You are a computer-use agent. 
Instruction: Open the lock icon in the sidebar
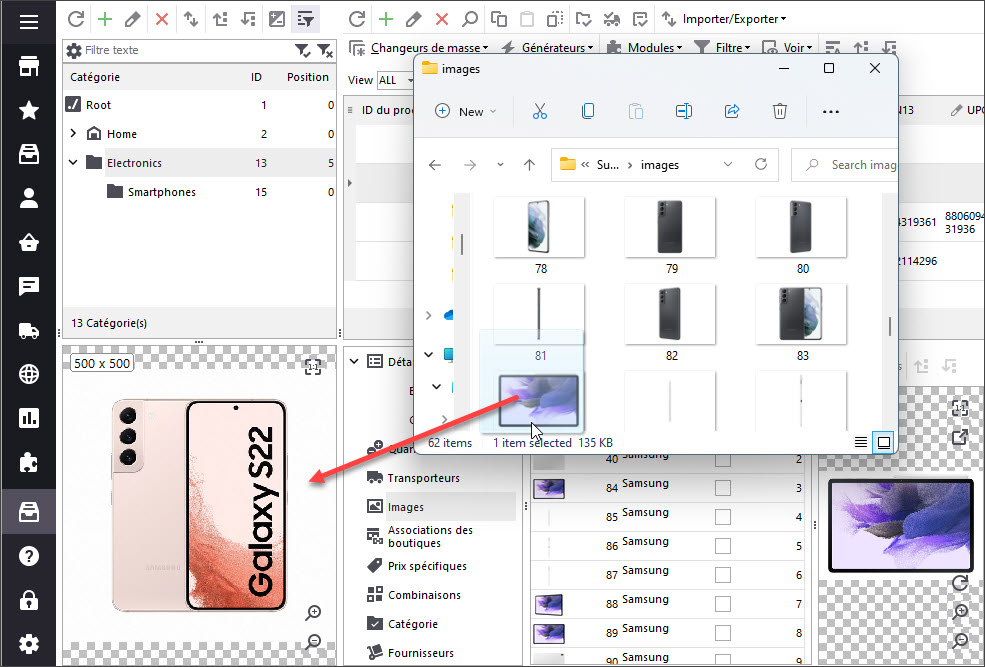[x=29, y=600]
